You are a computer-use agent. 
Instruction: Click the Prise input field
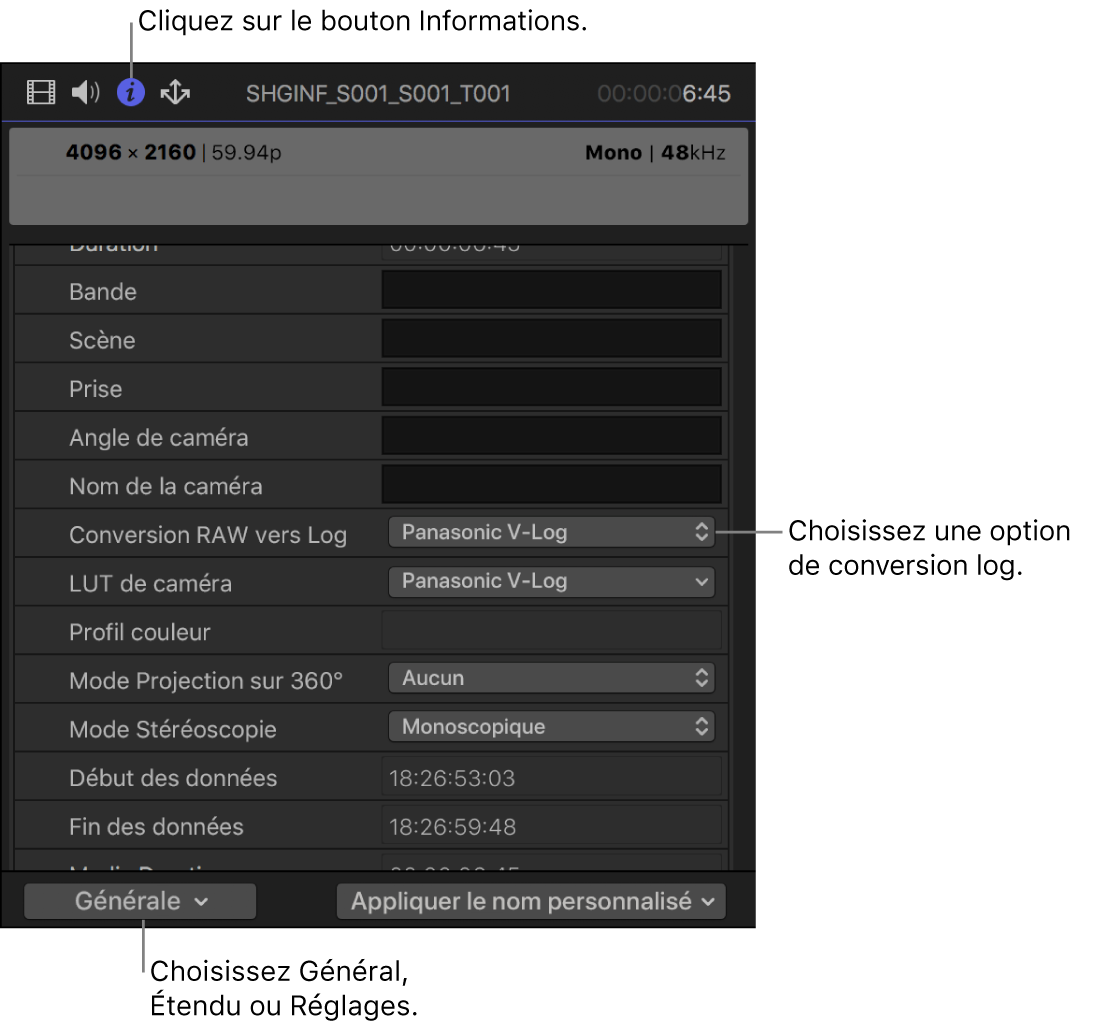pyautogui.click(x=551, y=387)
